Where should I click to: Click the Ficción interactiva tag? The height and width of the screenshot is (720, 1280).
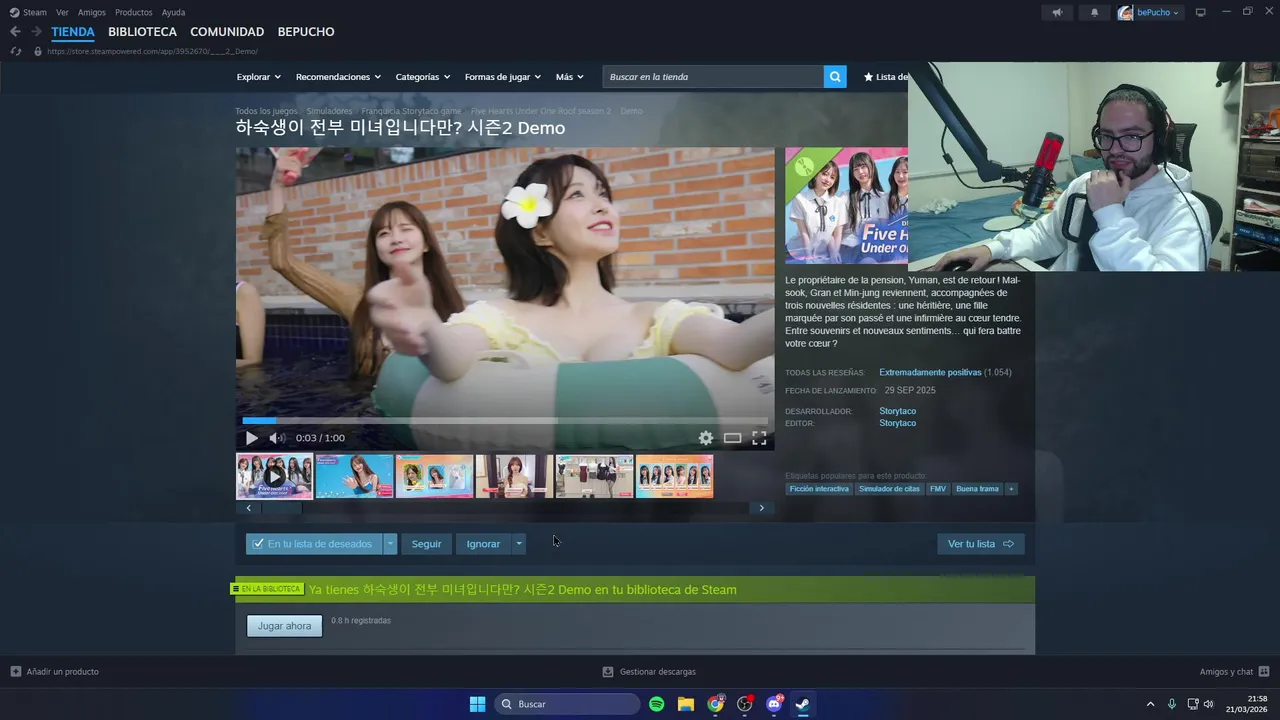[819, 489]
